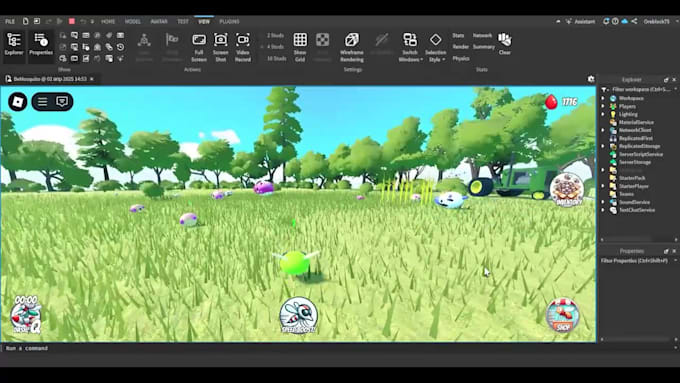Click the help circle icon
The width and height of the screenshot is (680, 383).
coord(615,21)
